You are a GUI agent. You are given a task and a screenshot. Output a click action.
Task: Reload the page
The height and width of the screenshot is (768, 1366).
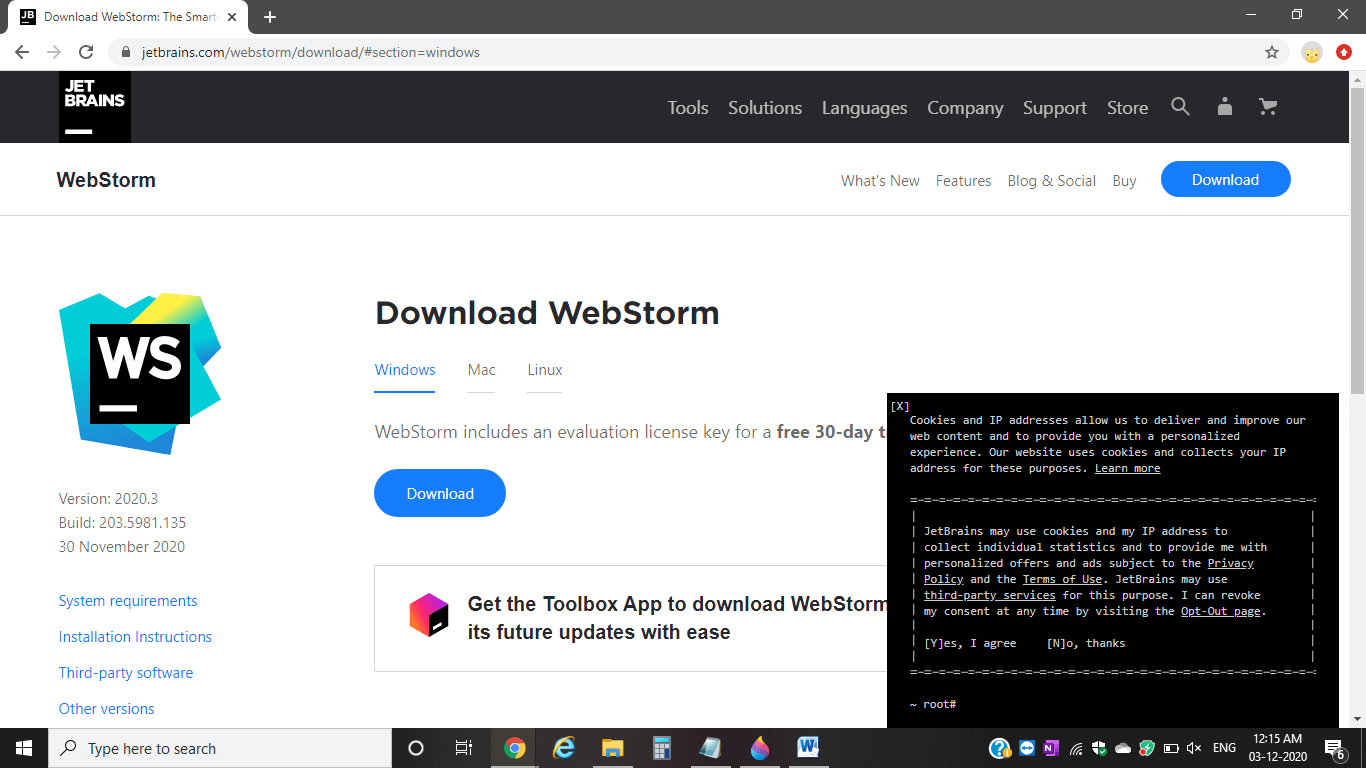point(86,52)
